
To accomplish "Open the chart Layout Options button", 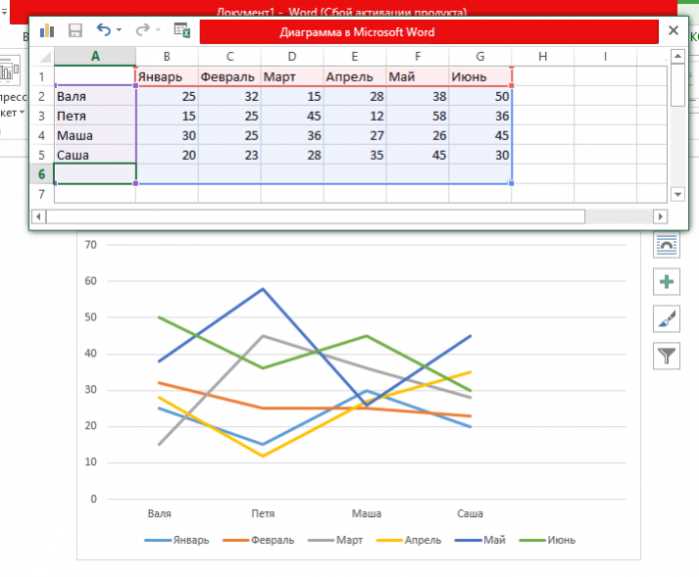I will click(x=666, y=245).
